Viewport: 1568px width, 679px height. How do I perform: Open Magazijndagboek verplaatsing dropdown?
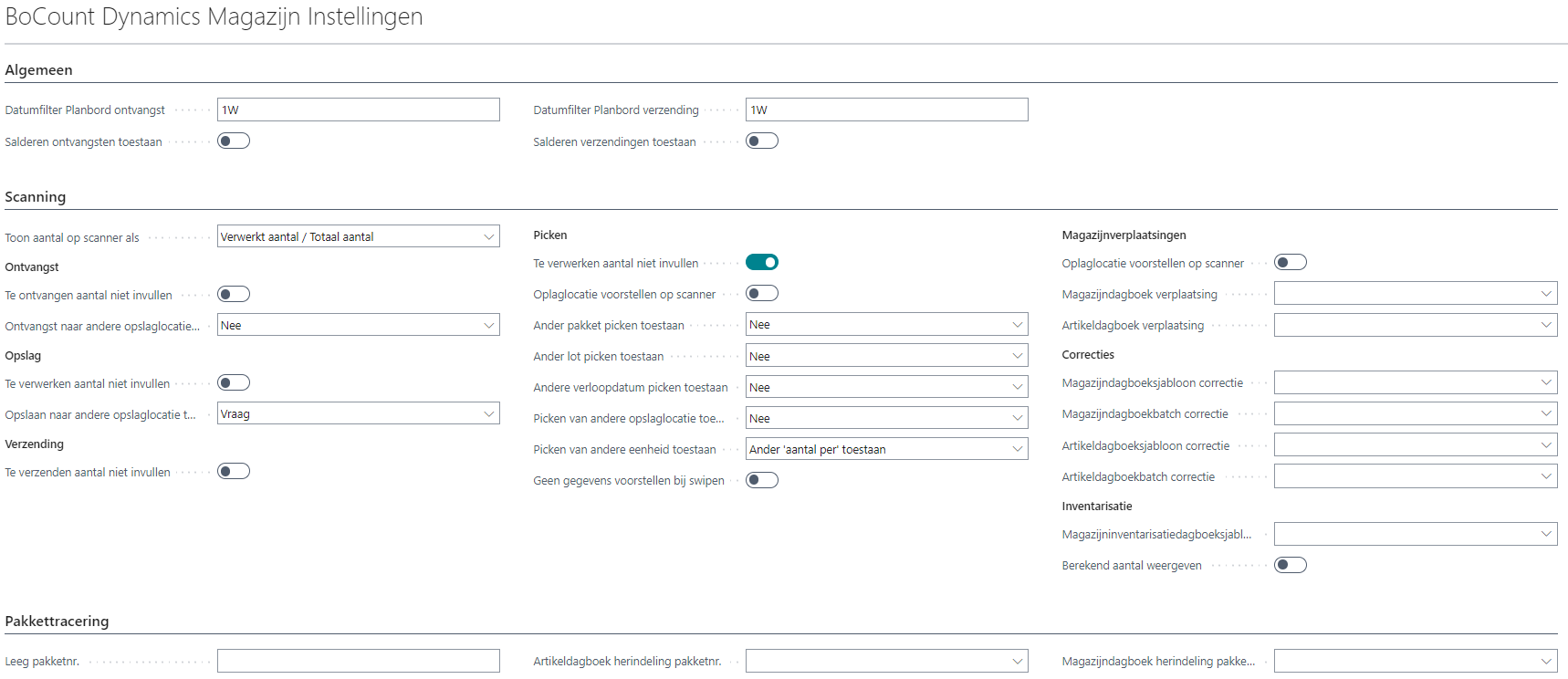1416,293
